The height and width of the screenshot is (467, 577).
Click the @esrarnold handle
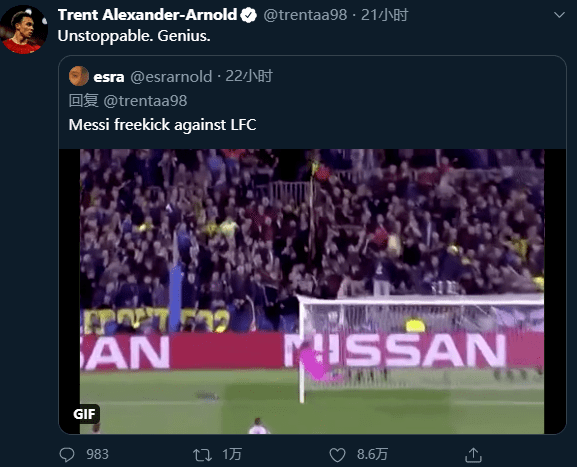[x=171, y=77]
